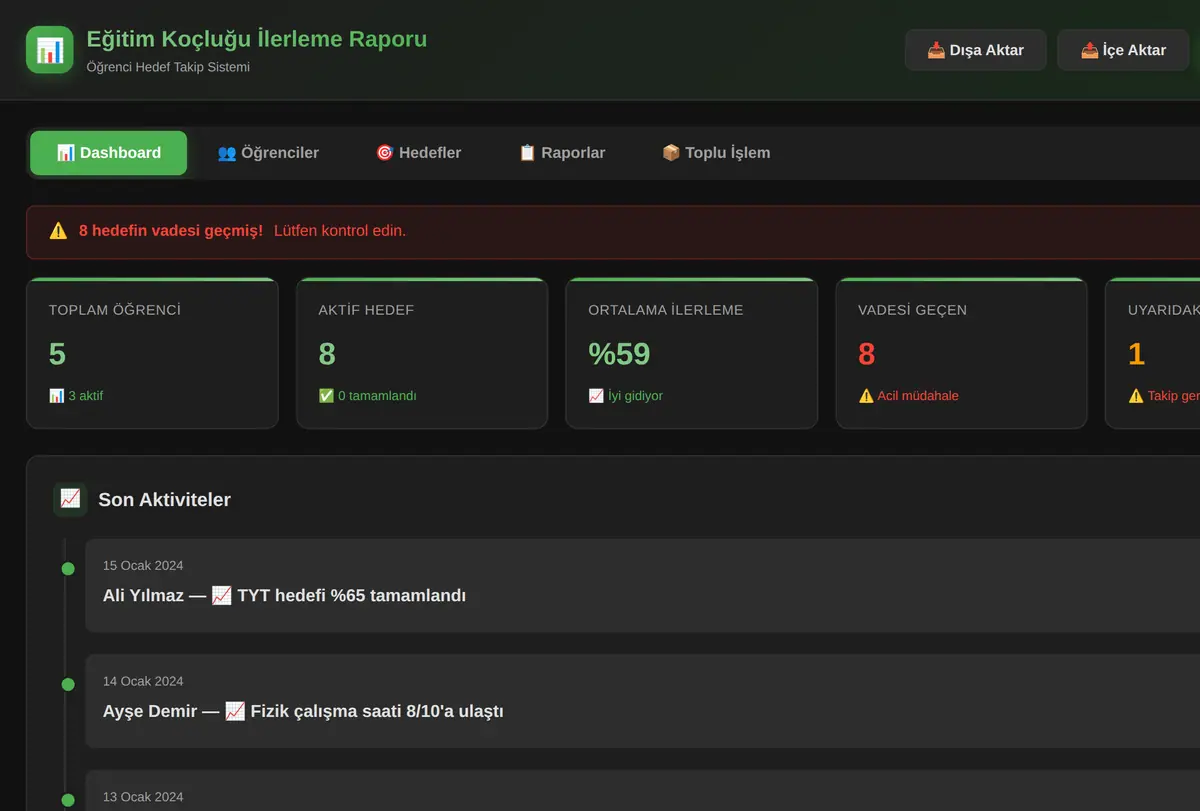Click the 'AKTİF HEDEF' card label
Image resolution: width=1200 pixels, height=811 pixels.
pos(366,310)
